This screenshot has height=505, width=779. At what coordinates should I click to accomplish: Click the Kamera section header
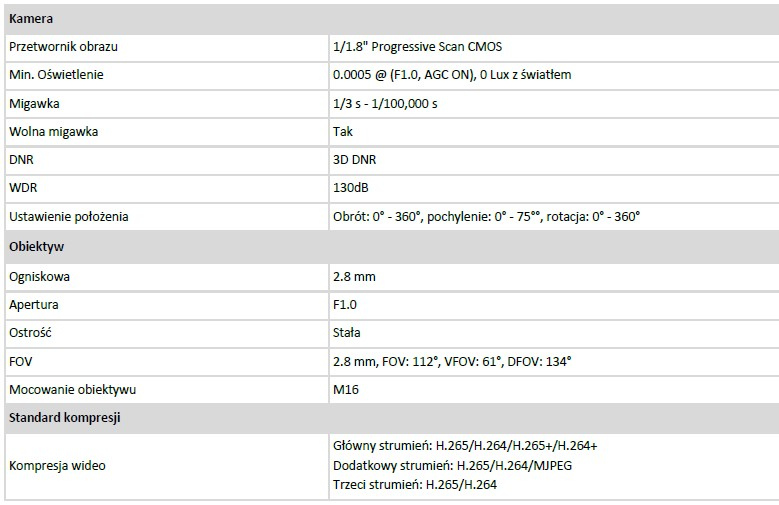pyautogui.click(x=31, y=19)
